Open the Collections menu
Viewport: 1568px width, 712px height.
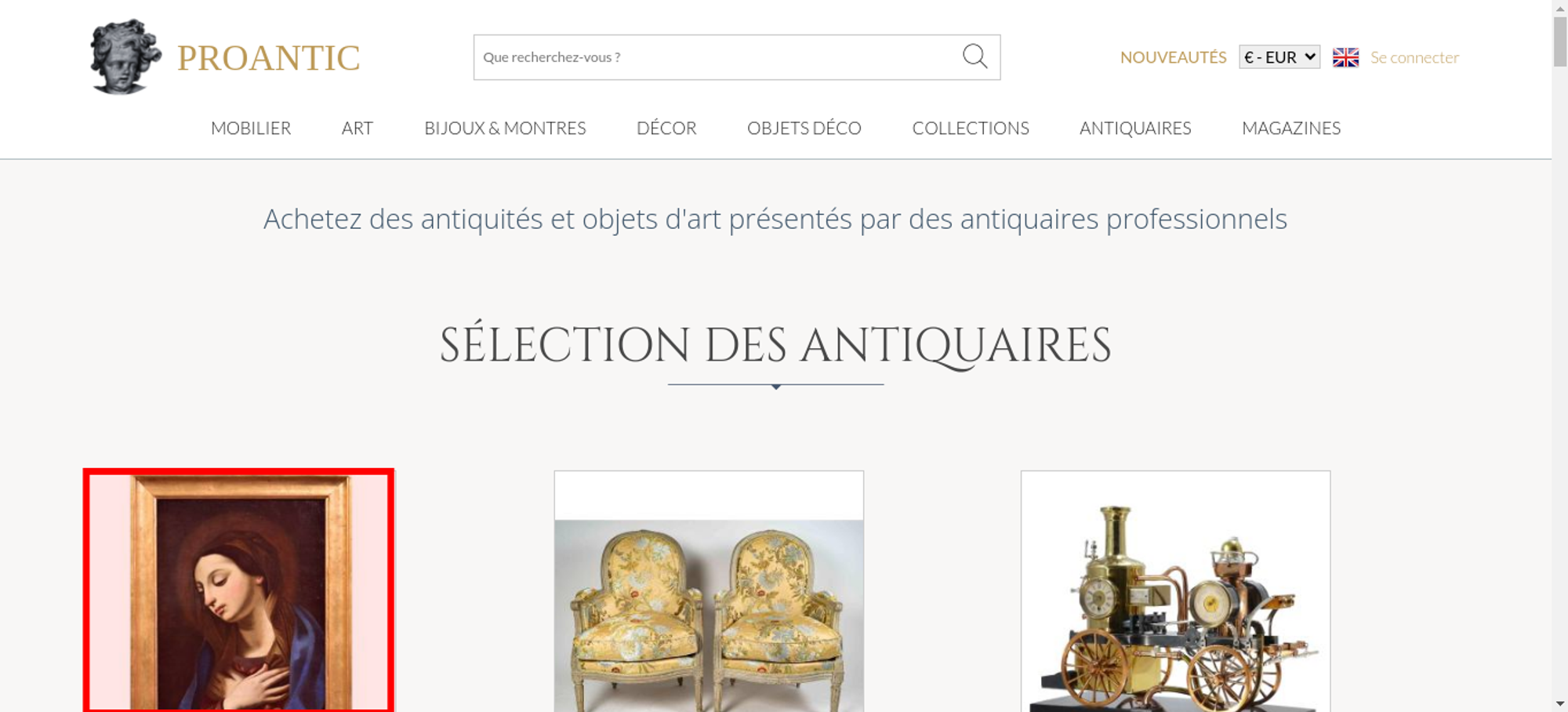coord(971,128)
